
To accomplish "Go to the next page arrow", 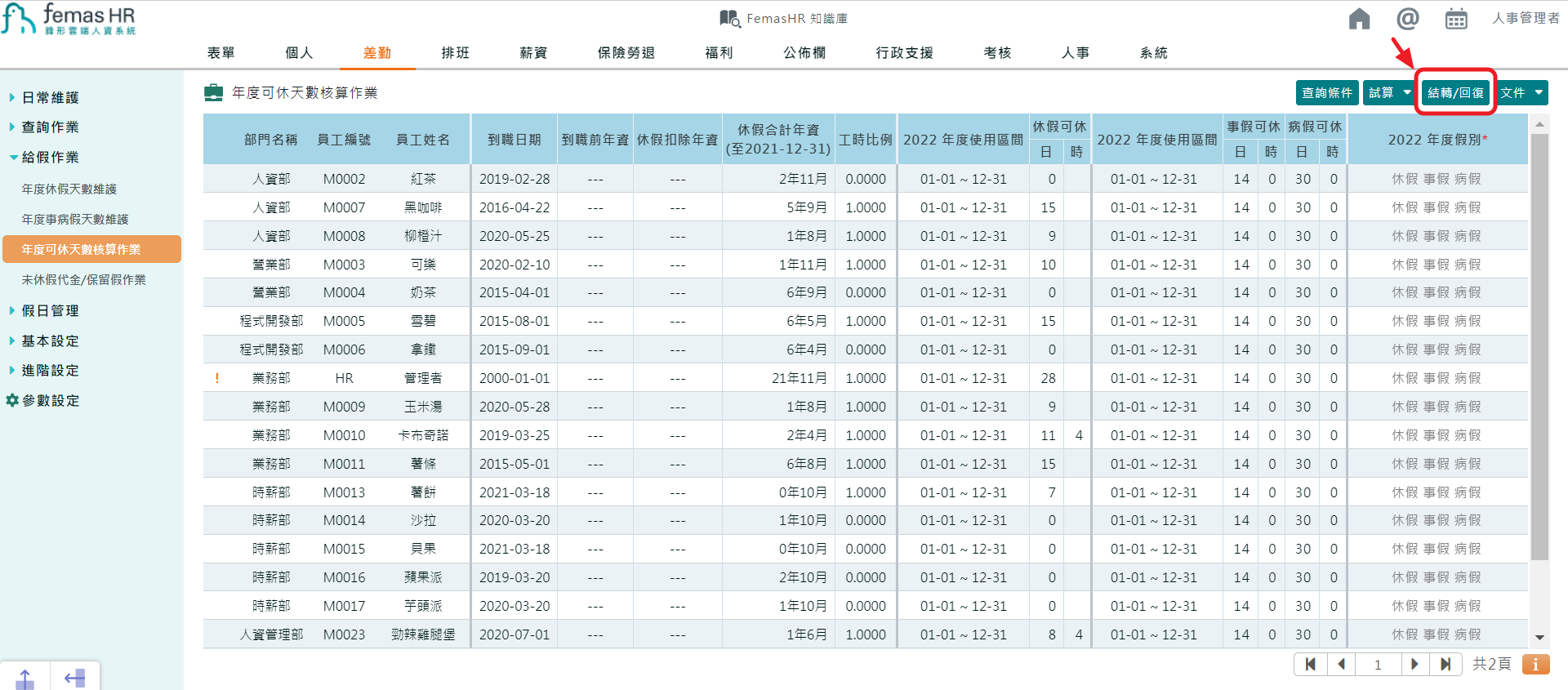I will [x=1414, y=664].
